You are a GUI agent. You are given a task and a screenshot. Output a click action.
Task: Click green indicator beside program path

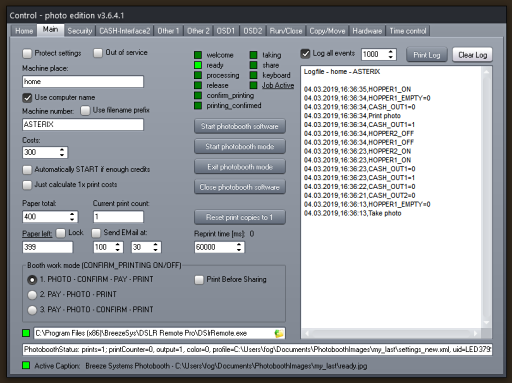(x=26, y=333)
